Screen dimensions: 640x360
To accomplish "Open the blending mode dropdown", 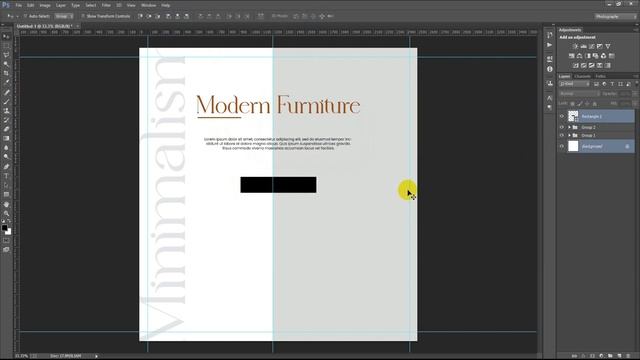I will point(579,94).
